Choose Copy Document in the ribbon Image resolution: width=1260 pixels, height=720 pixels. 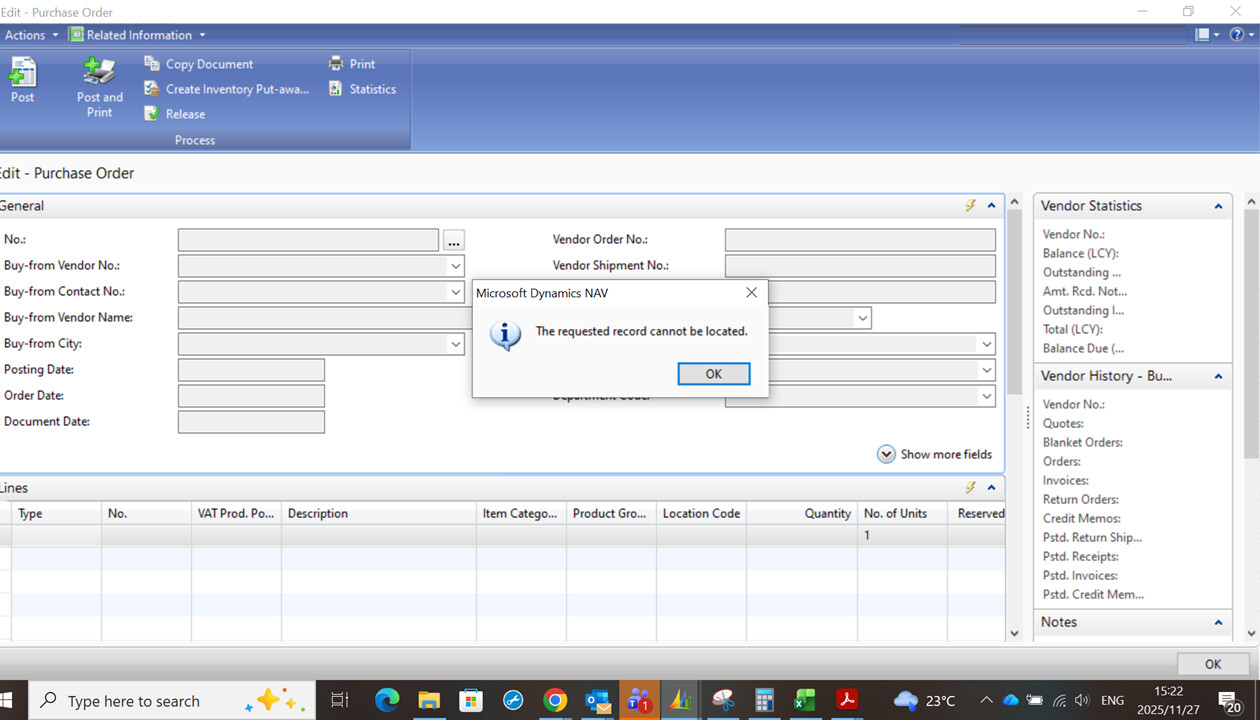[x=198, y=64]
